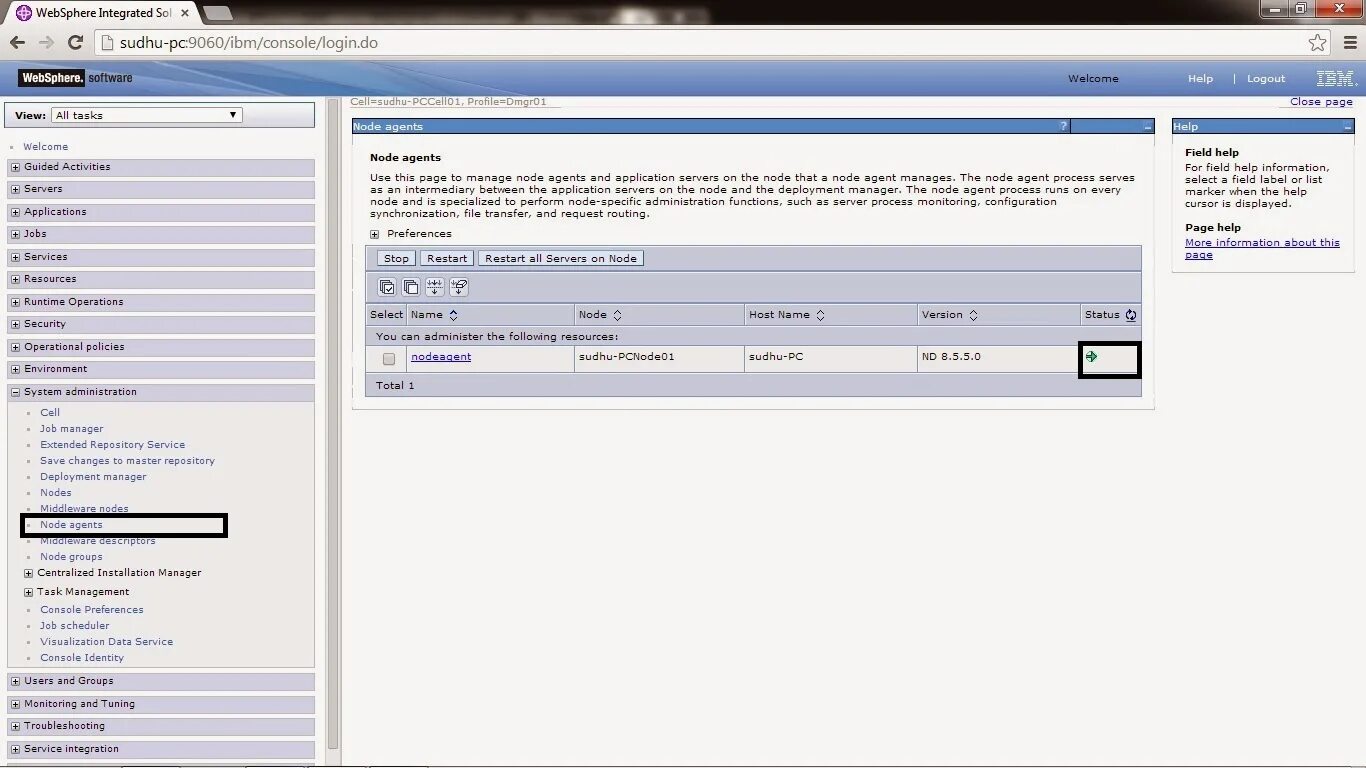Collapse the System administration group

click(x=16, y=392)
